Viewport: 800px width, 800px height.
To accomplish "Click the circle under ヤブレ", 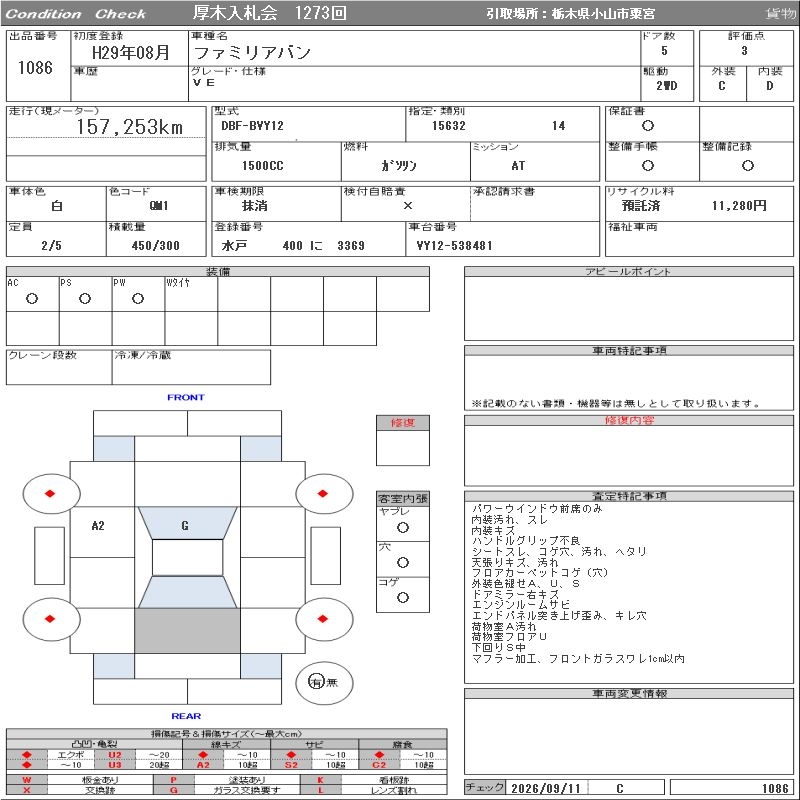I will point(403,528).
